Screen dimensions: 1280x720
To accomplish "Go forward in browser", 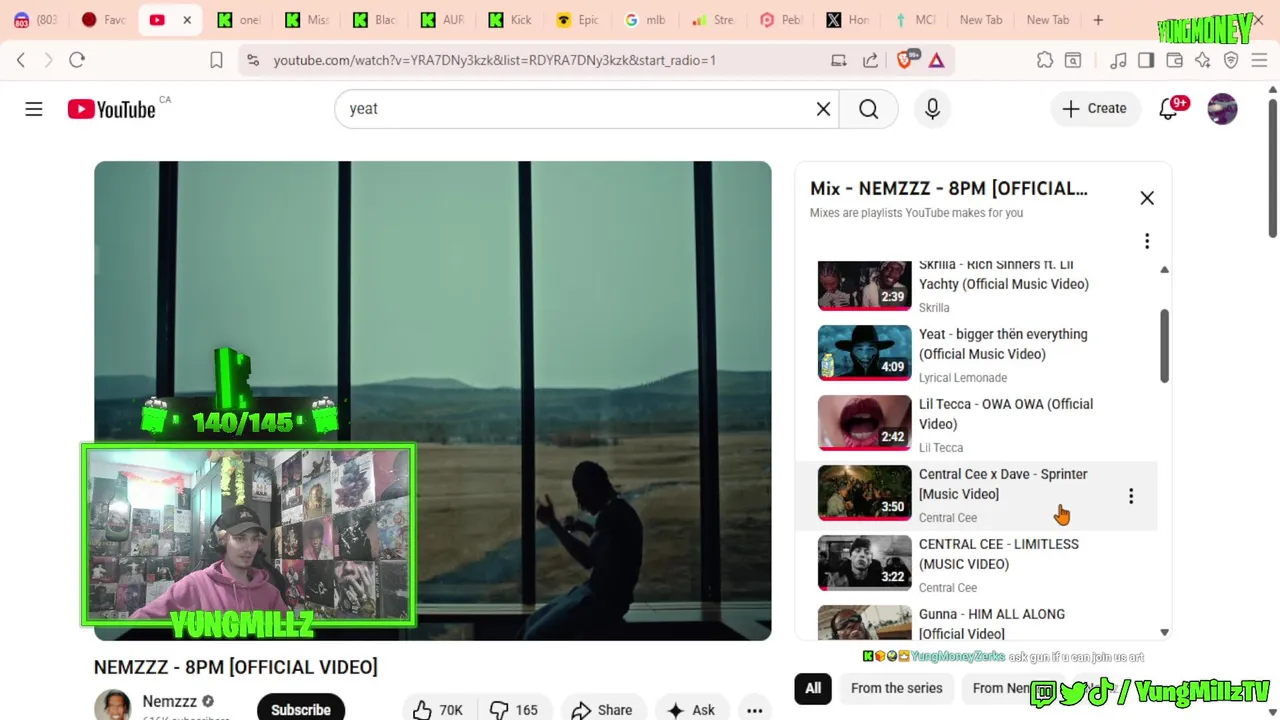I will coord(48,60).
